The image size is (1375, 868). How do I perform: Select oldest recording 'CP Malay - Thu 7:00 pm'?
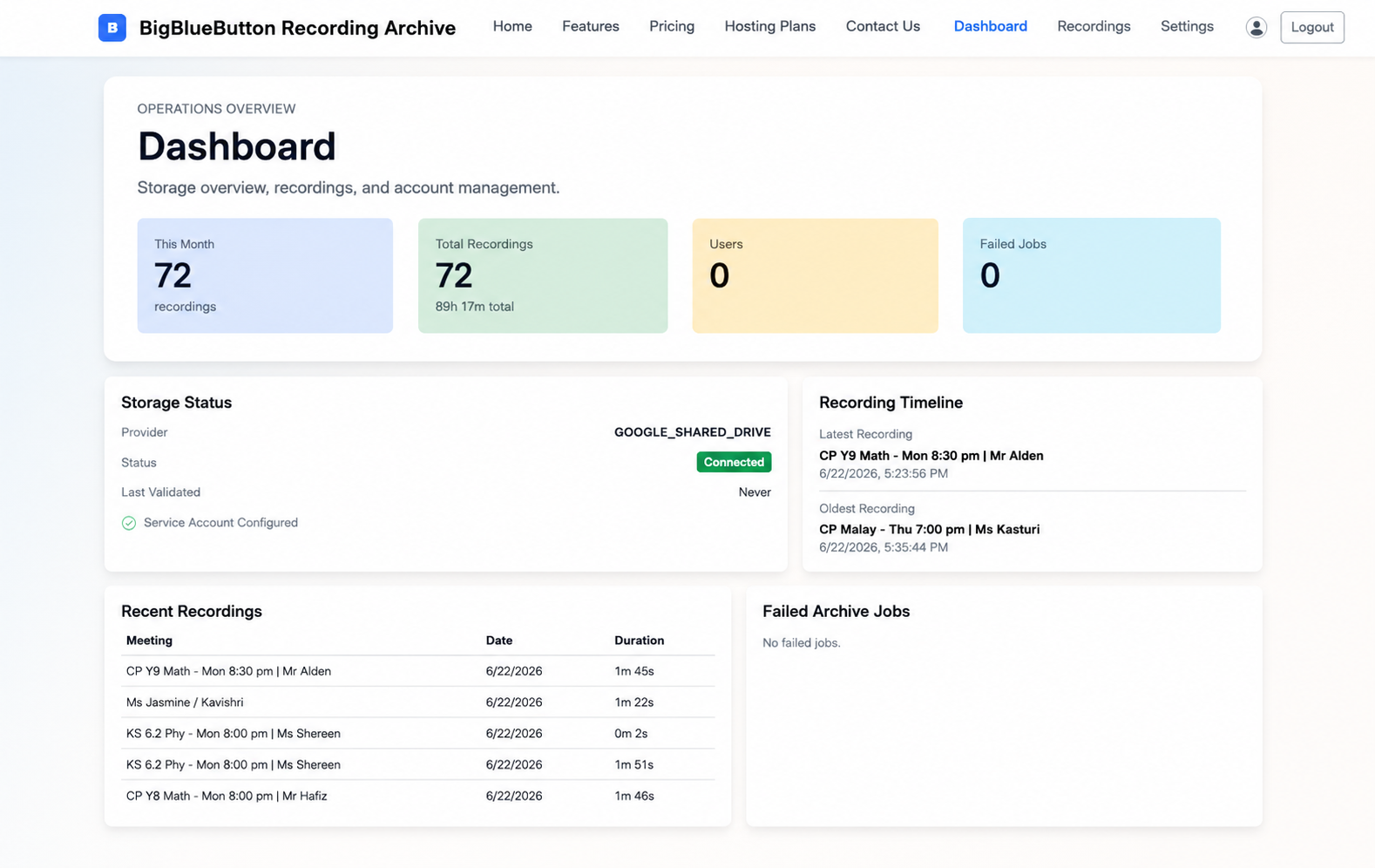(x=929, y=529)
